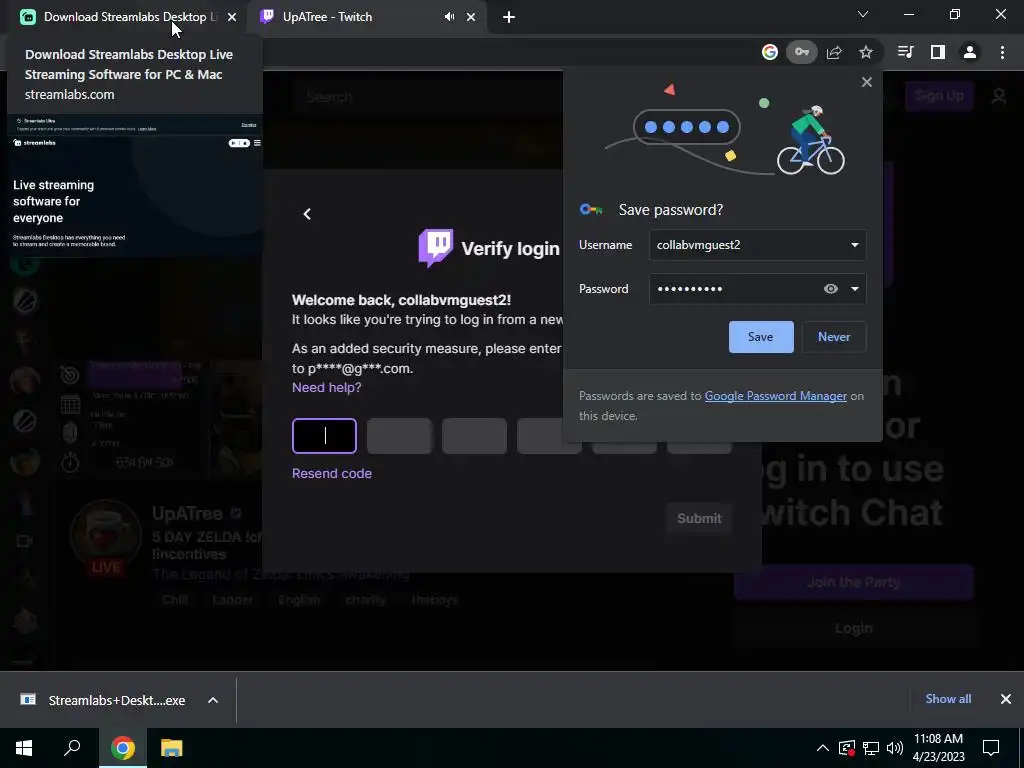The width and height of the screenshot is (1024, 768).
Task: Open Chrome three-dot menu
Action: tap(1002, 52)
